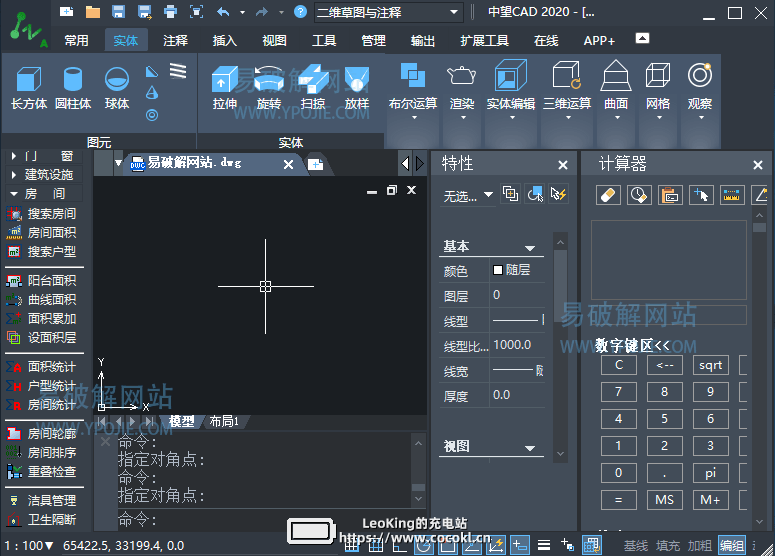
Task: Open the 二维草图与注释 workspace dropdown
Action: [x=388, y=12]
